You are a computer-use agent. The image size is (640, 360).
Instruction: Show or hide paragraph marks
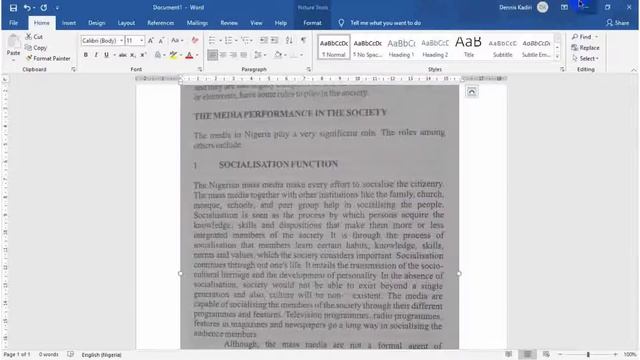pos(303,40)
